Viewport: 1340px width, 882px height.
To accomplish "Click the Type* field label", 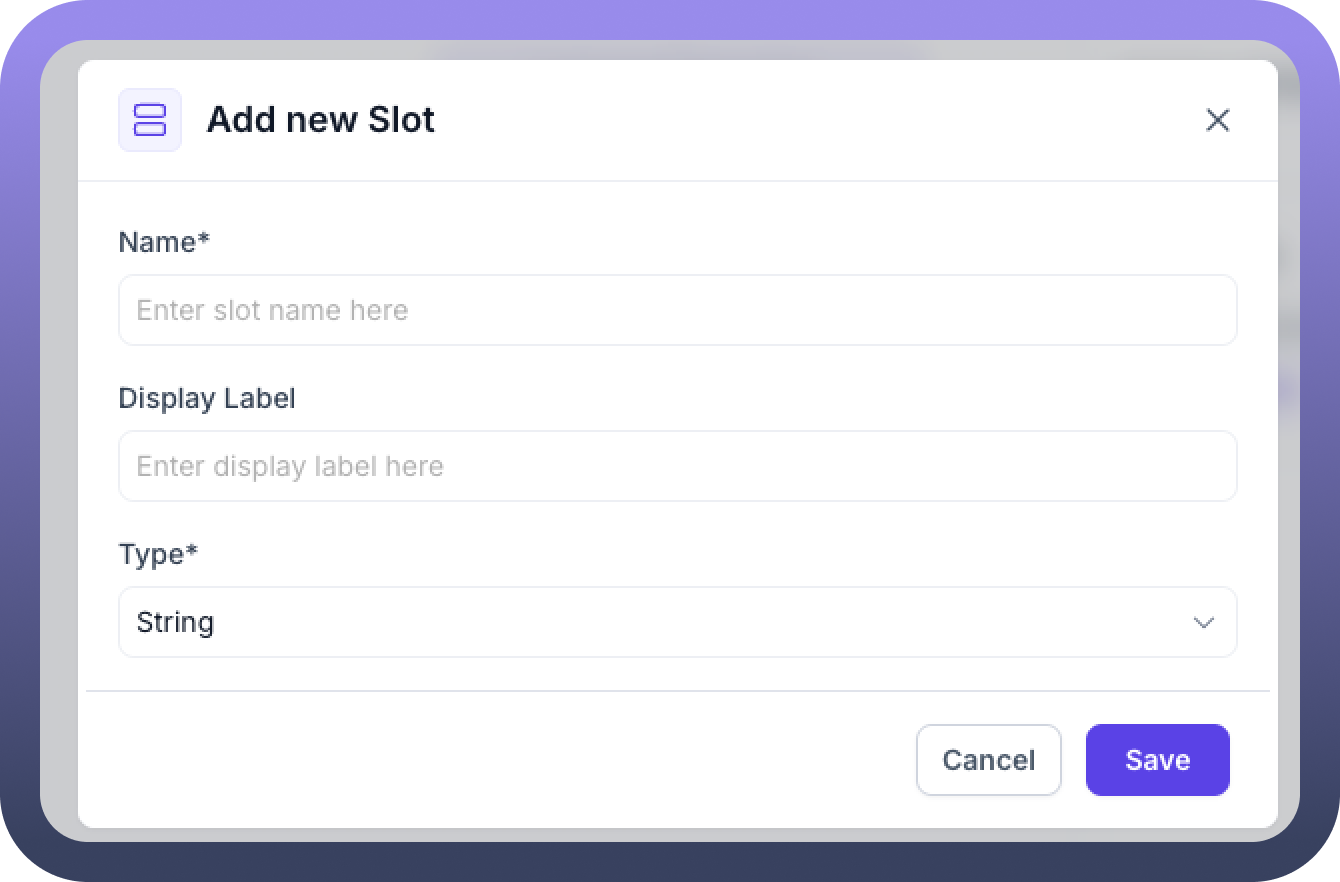I will click(x=152, y=554).
